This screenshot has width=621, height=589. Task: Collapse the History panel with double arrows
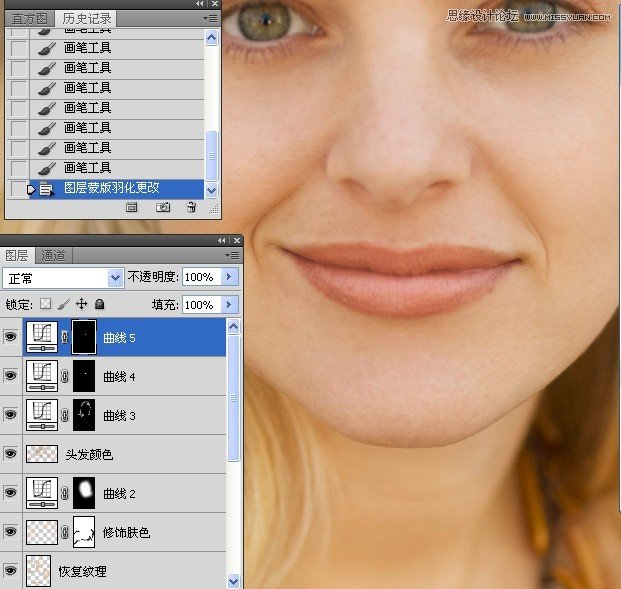[200, 4]
